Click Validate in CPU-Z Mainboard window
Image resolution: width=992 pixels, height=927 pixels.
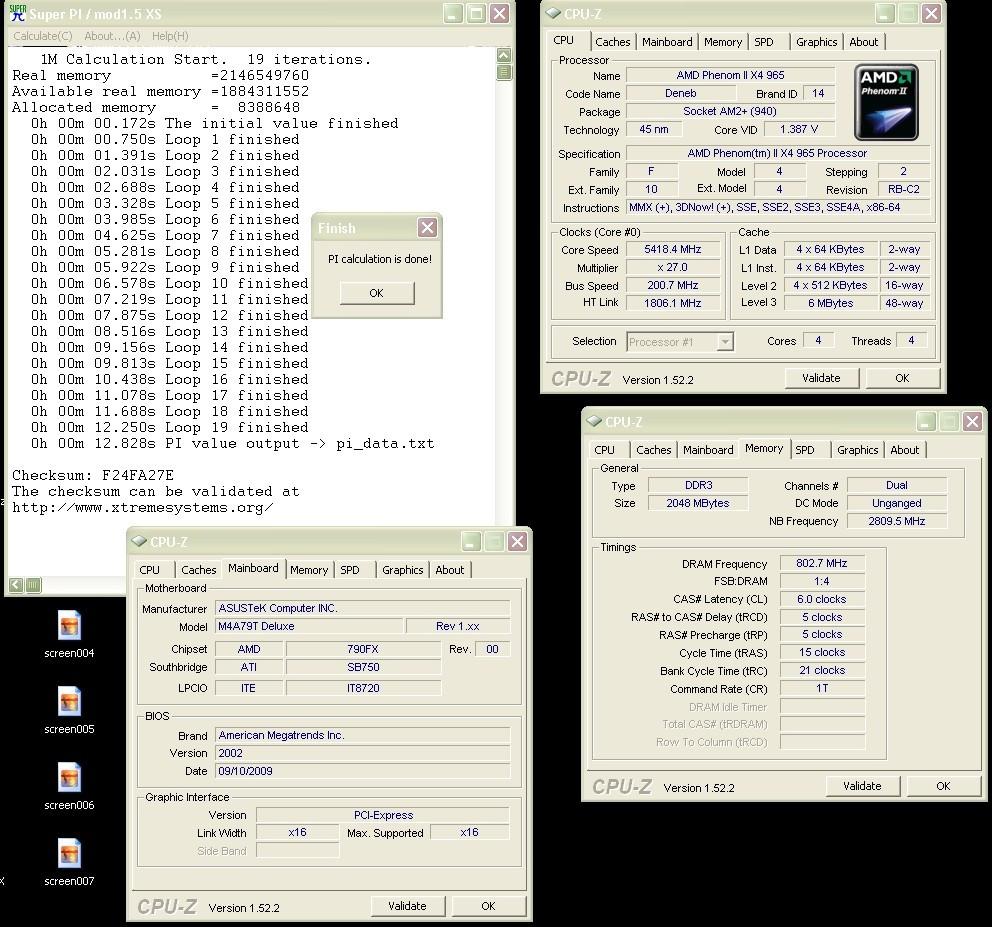point(407,906)
